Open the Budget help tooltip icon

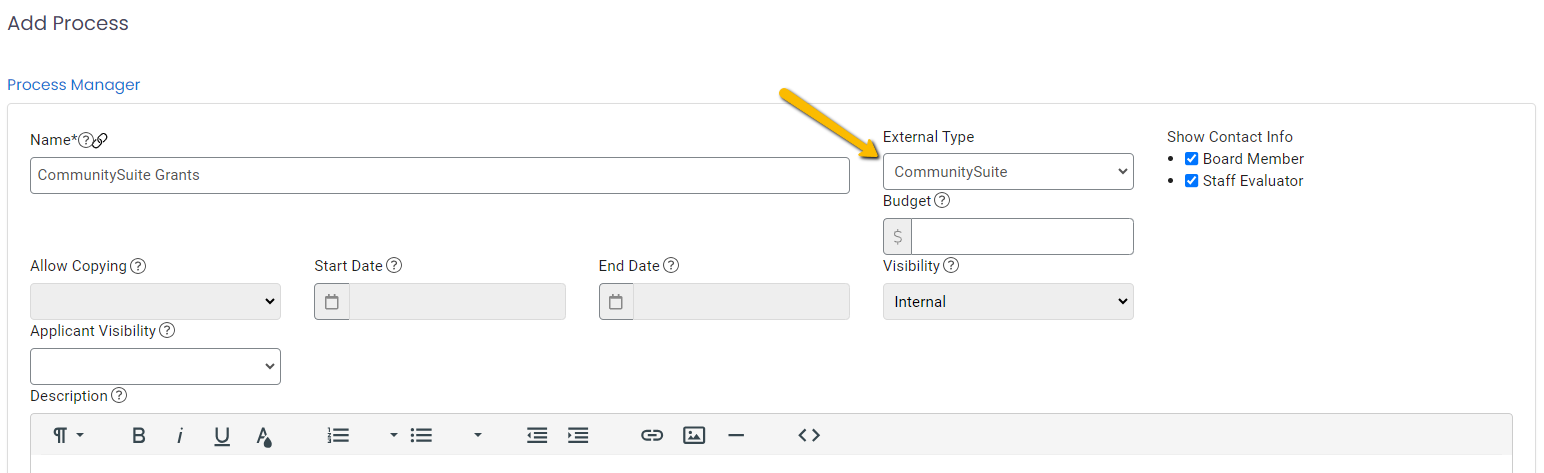[x=942, y=200]
